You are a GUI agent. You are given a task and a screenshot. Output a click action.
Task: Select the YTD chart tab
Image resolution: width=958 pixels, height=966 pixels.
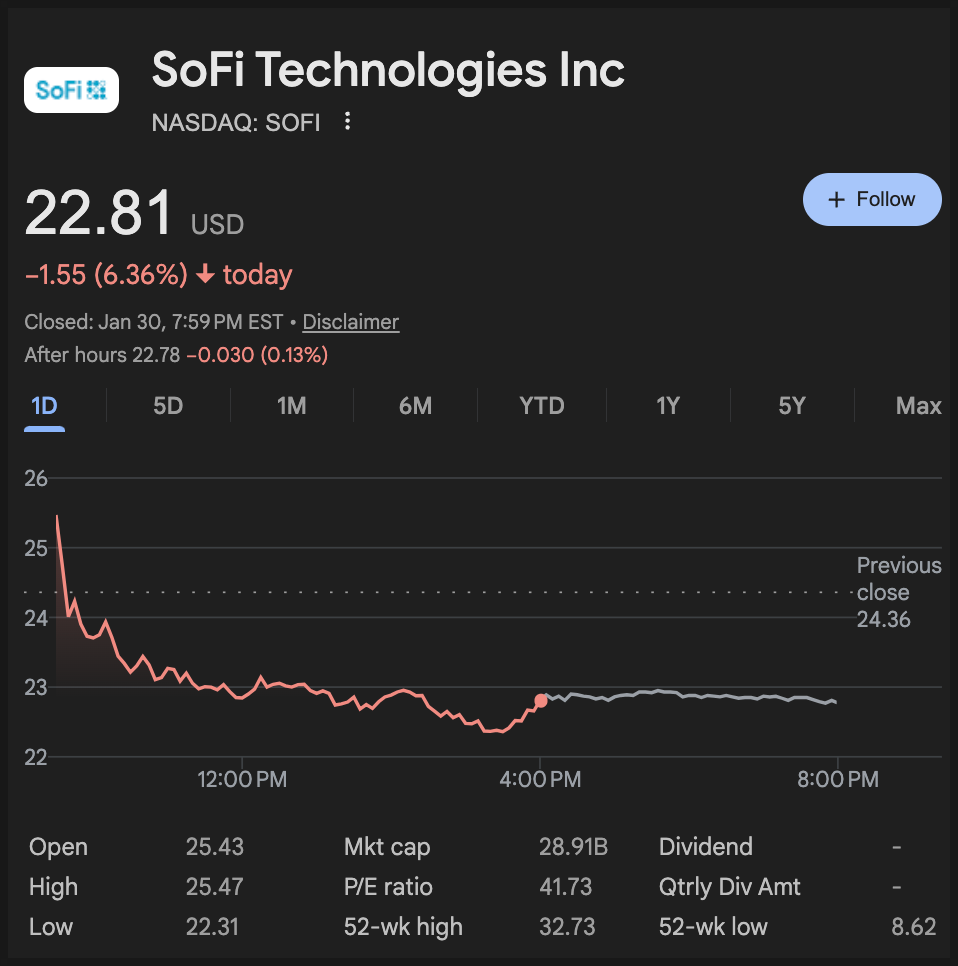(x=542, y=406)
